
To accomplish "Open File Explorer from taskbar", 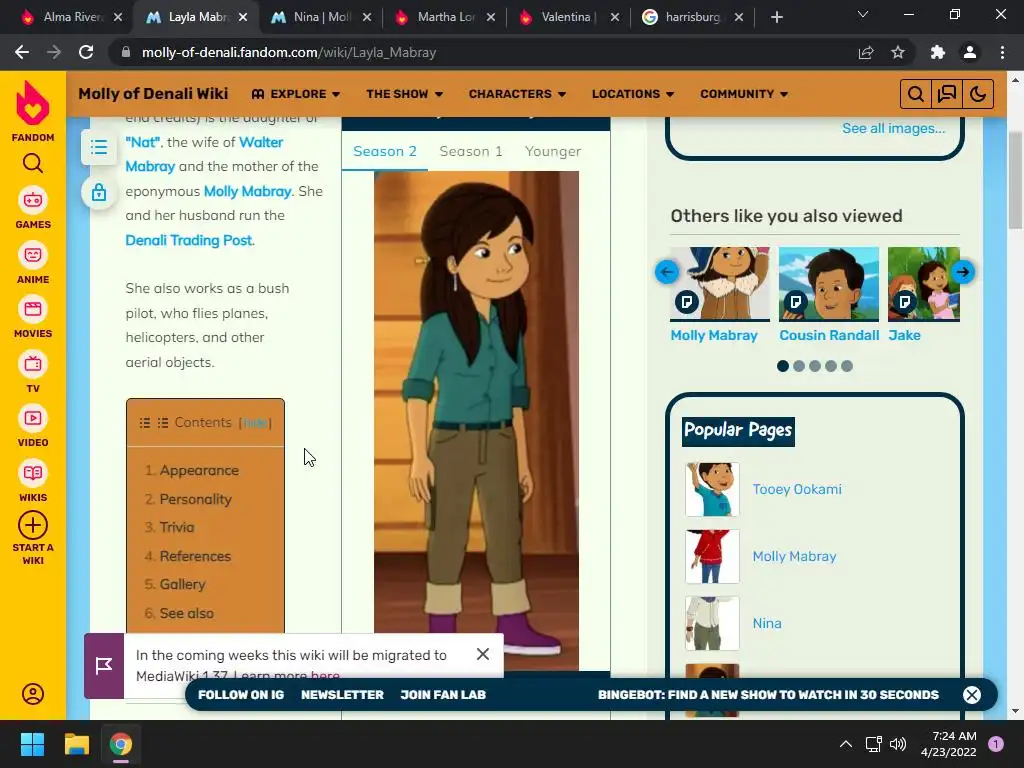I will click(76, 744).
